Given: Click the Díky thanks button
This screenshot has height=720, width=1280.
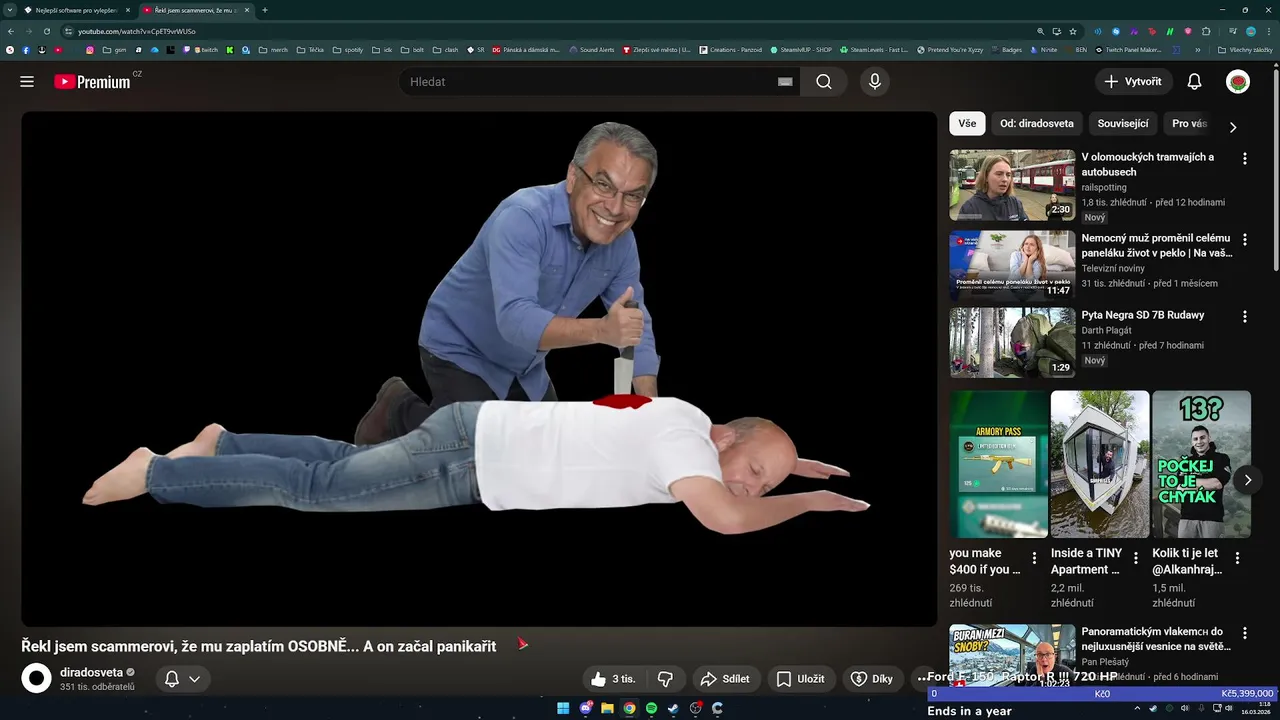Looking at the screenshot, I should (x=872, y=679).
